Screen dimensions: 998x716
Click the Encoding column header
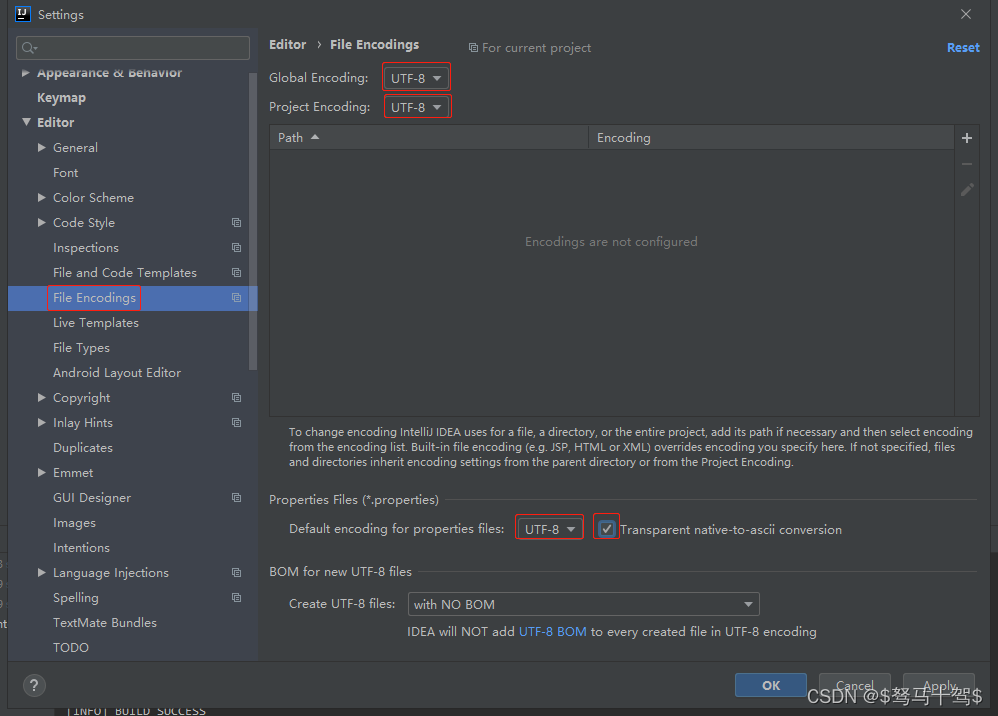[x=771, y=137]
